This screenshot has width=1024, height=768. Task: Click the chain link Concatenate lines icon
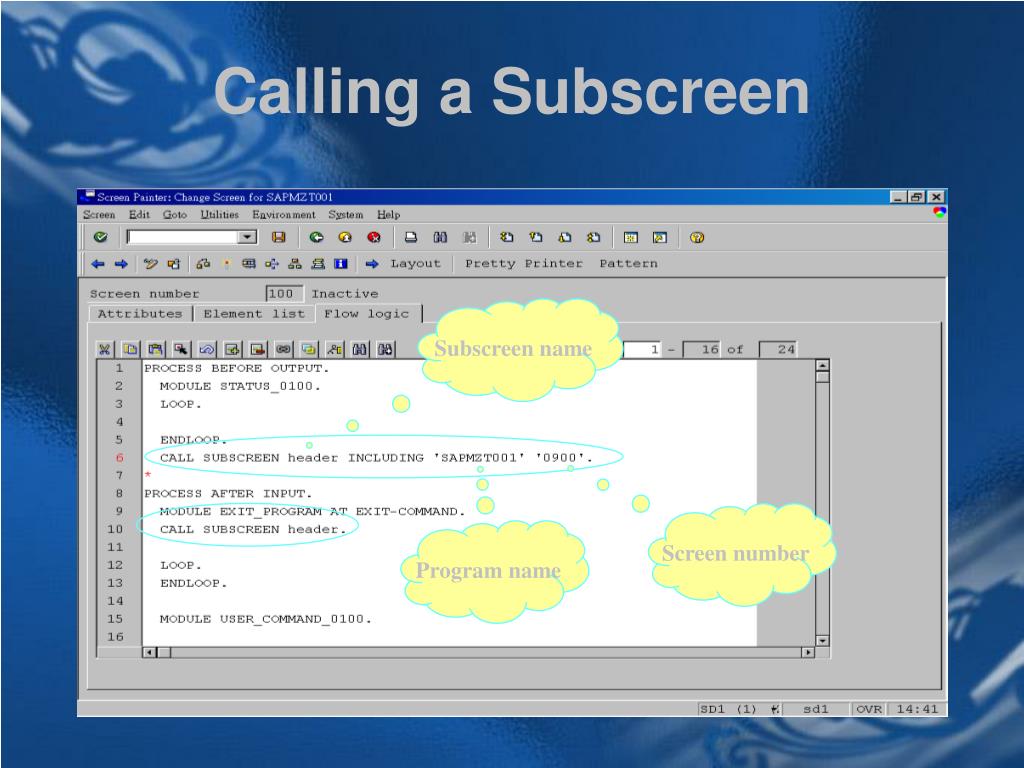[283, 349]
